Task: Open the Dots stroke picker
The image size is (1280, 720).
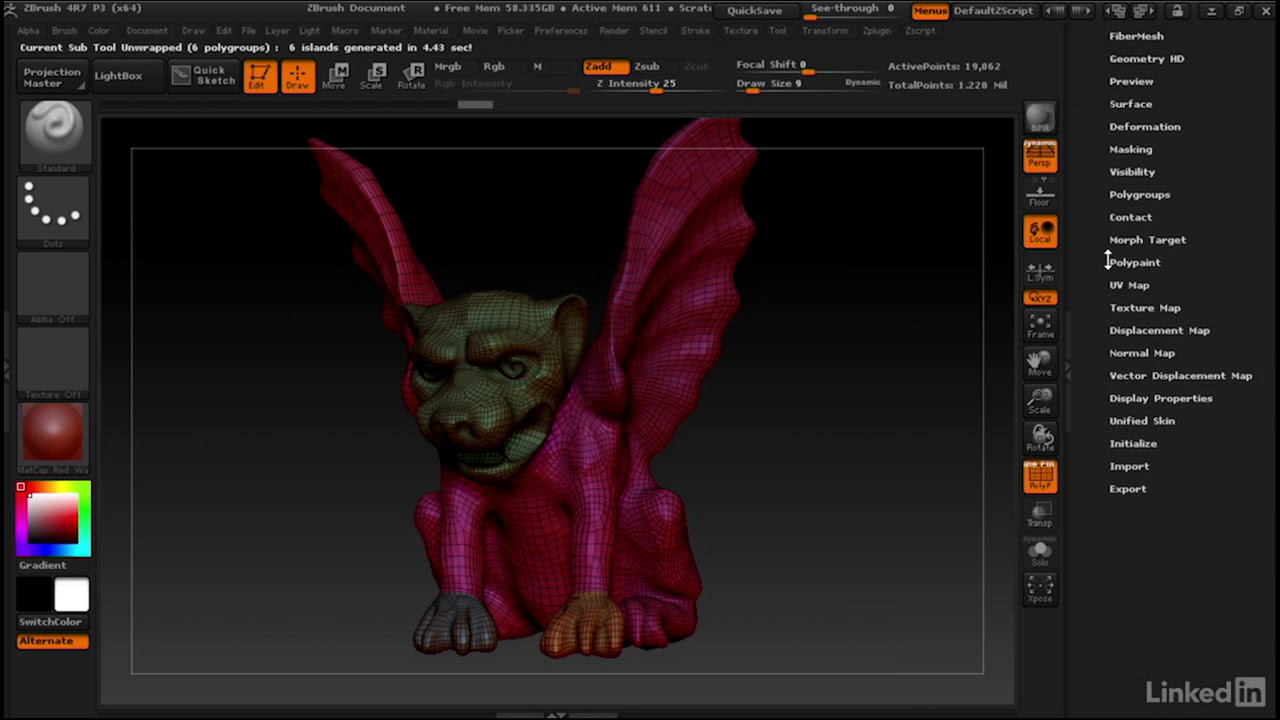Action: [x=53, y=212]
